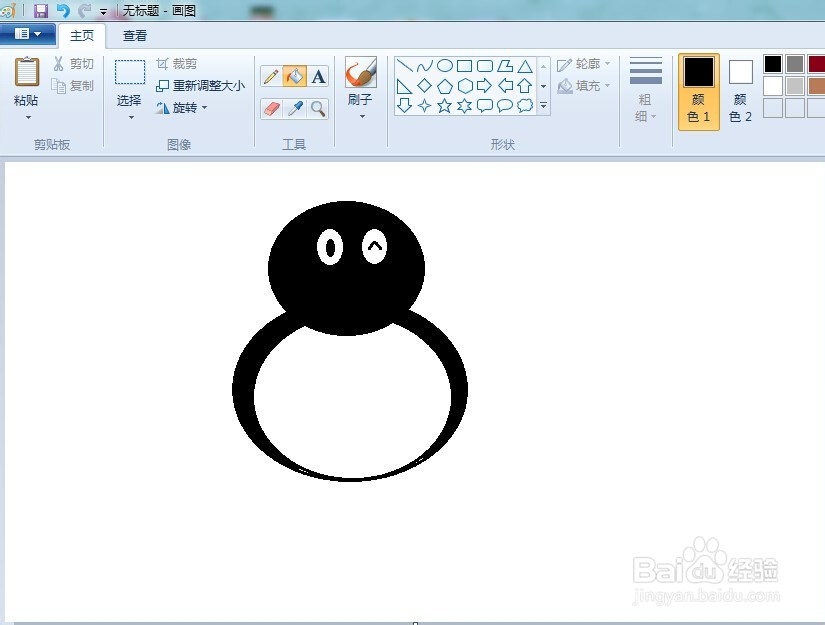Pick the Hexagon shape
This screenshot has height=625, width=825.
pos(465,86)
